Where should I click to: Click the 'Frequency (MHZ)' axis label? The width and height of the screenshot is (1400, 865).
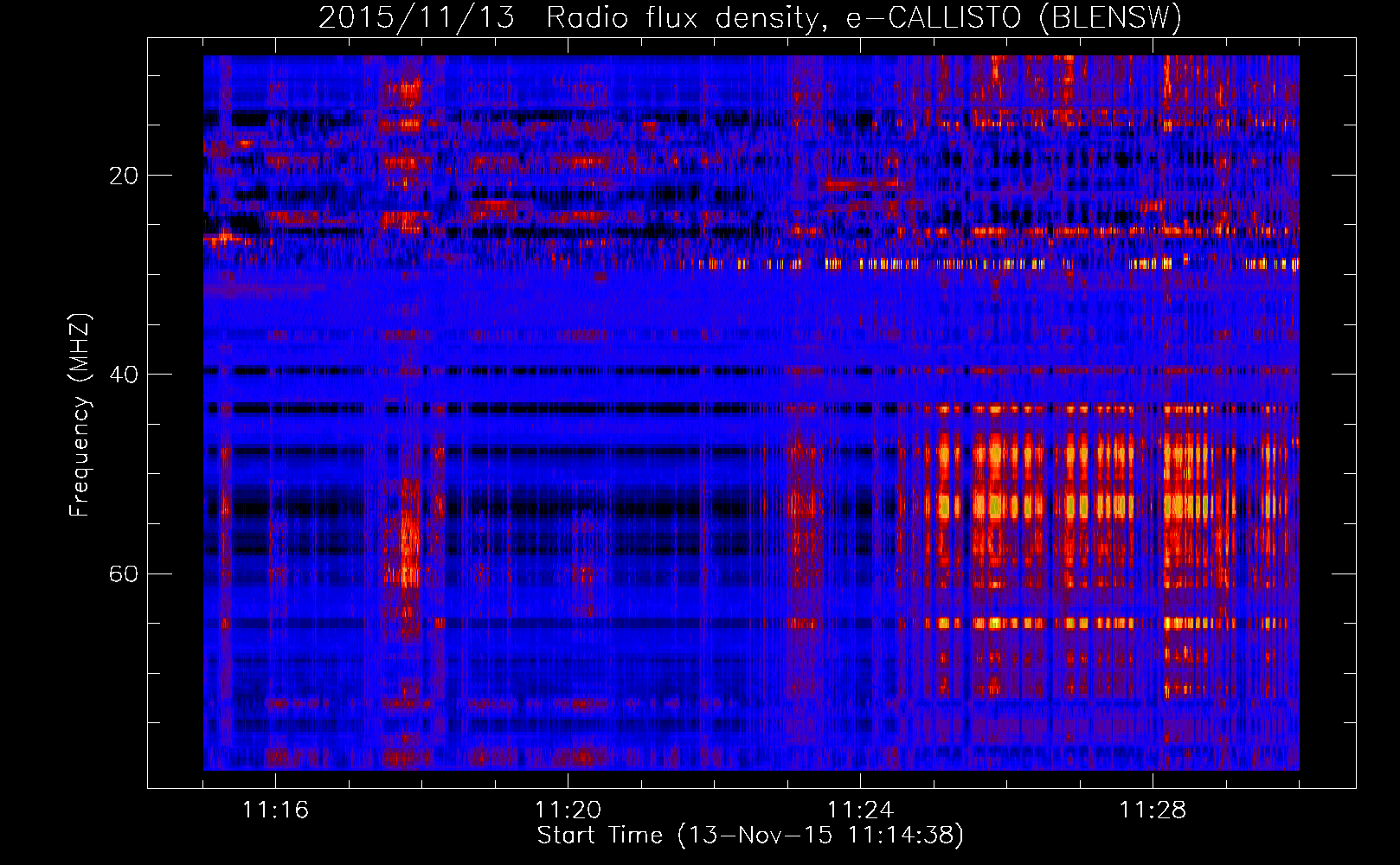point(80,415)
